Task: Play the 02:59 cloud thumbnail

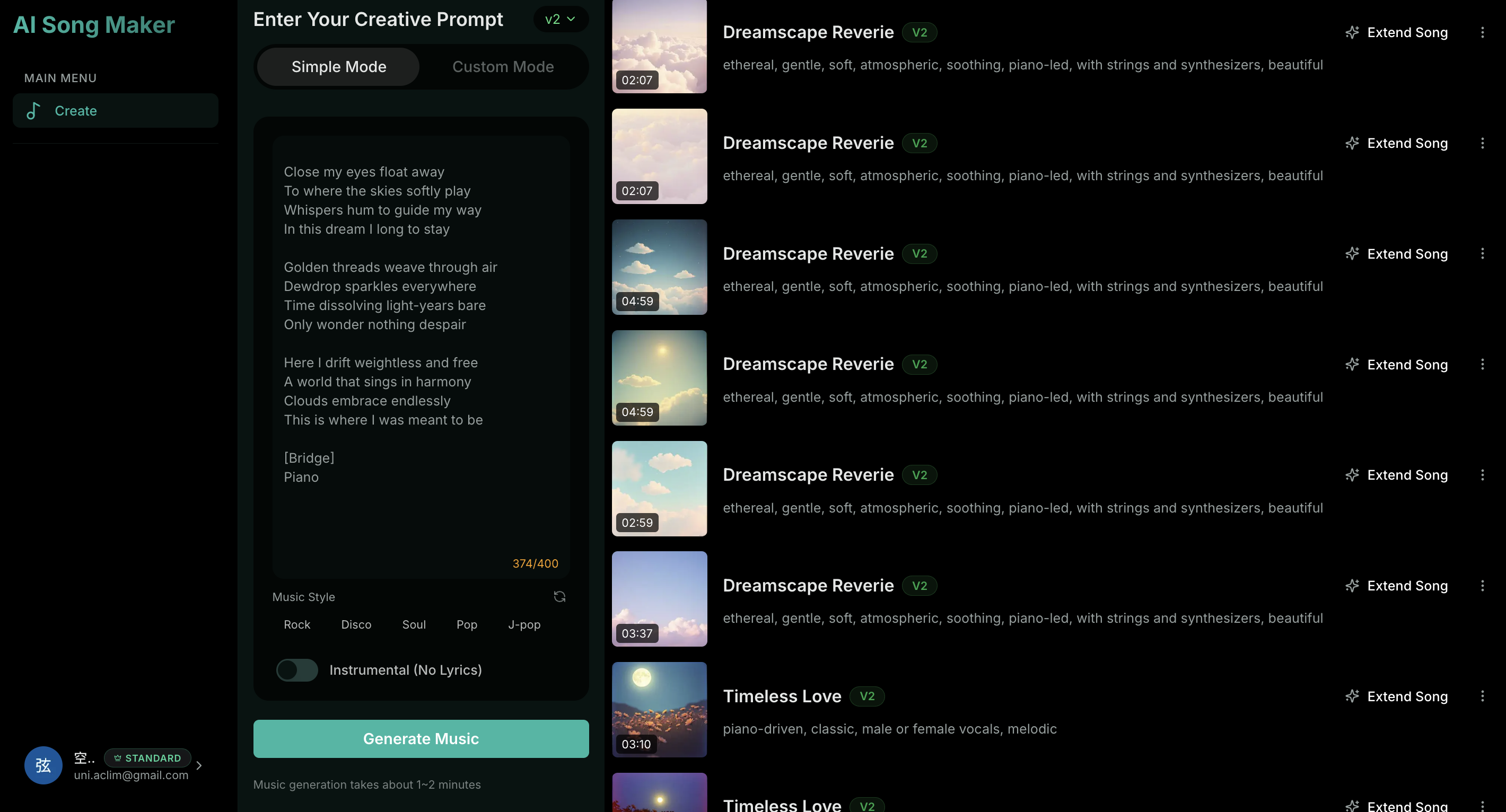Action: 659,488
